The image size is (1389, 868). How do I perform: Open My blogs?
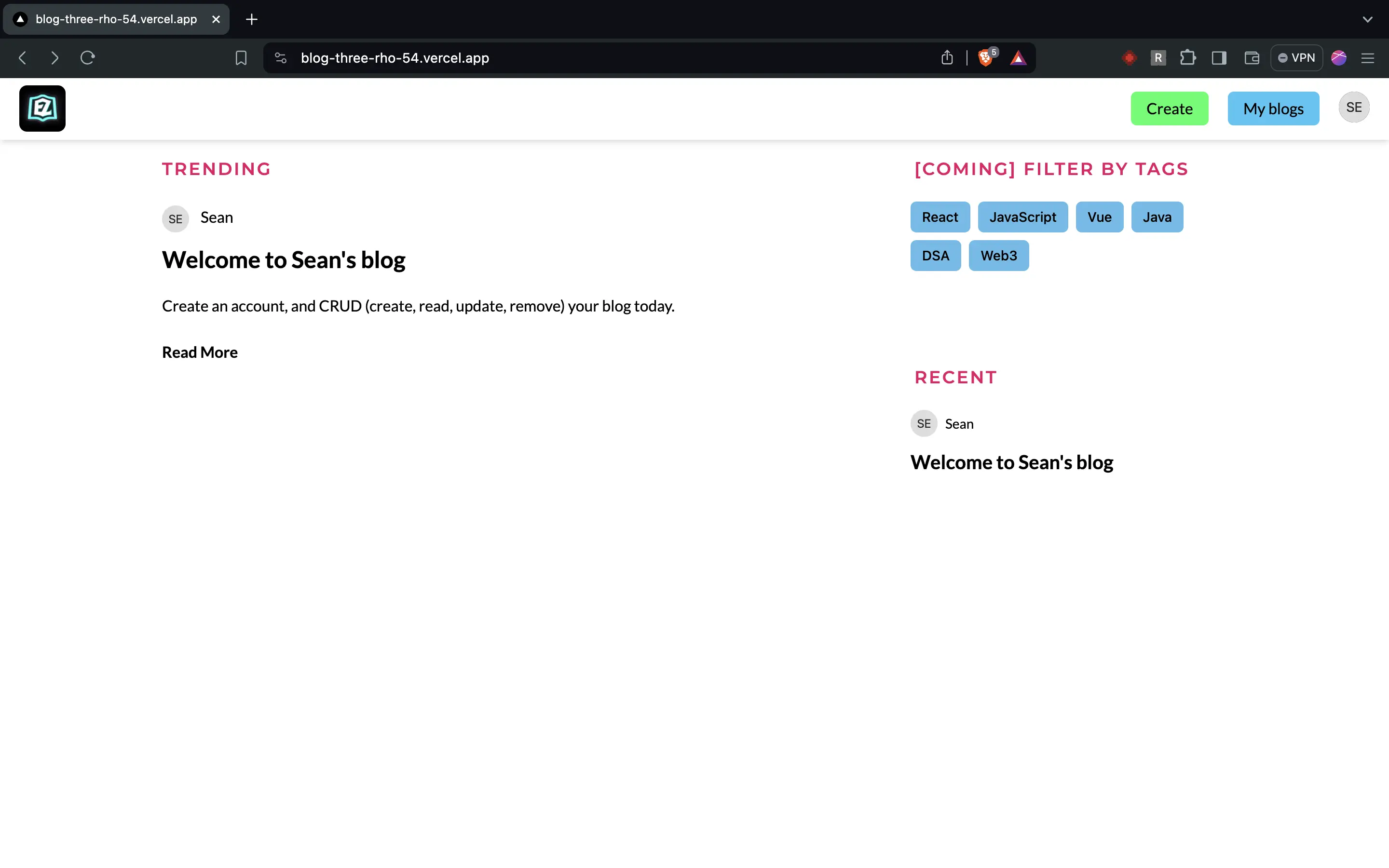click(x=1273, y=108)
